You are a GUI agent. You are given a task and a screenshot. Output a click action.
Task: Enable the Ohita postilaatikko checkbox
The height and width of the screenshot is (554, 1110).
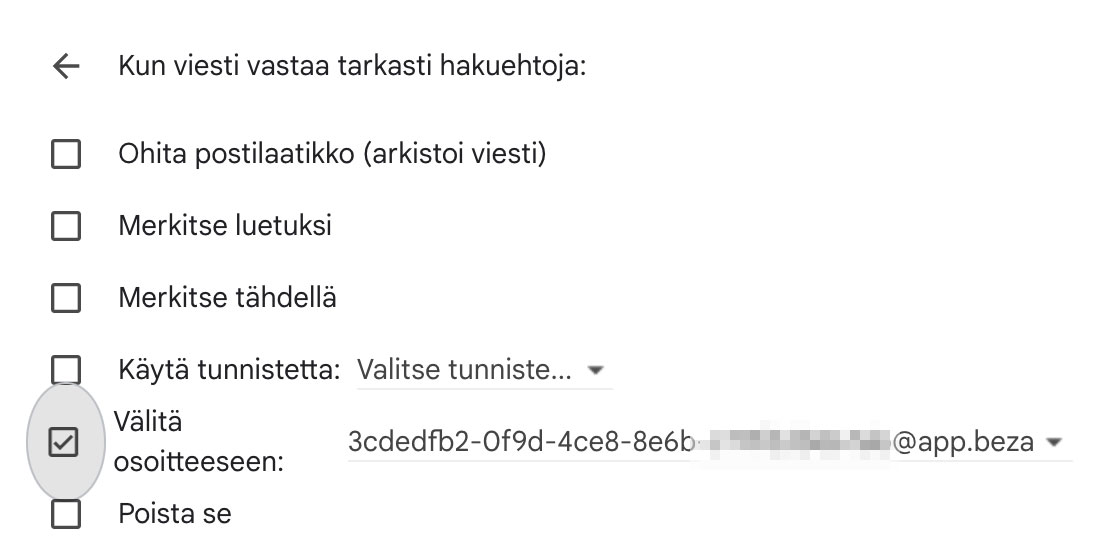pos(66,155)
